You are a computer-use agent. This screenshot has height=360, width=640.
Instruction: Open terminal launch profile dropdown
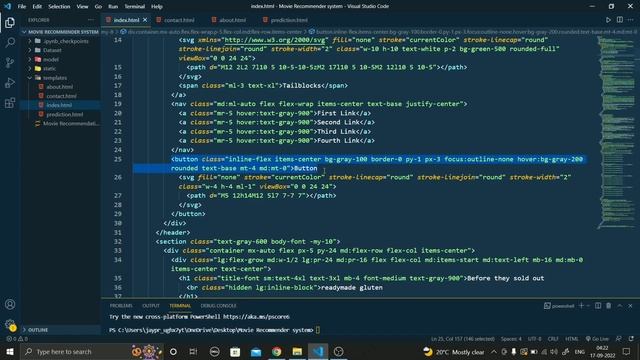coord(588,305)
